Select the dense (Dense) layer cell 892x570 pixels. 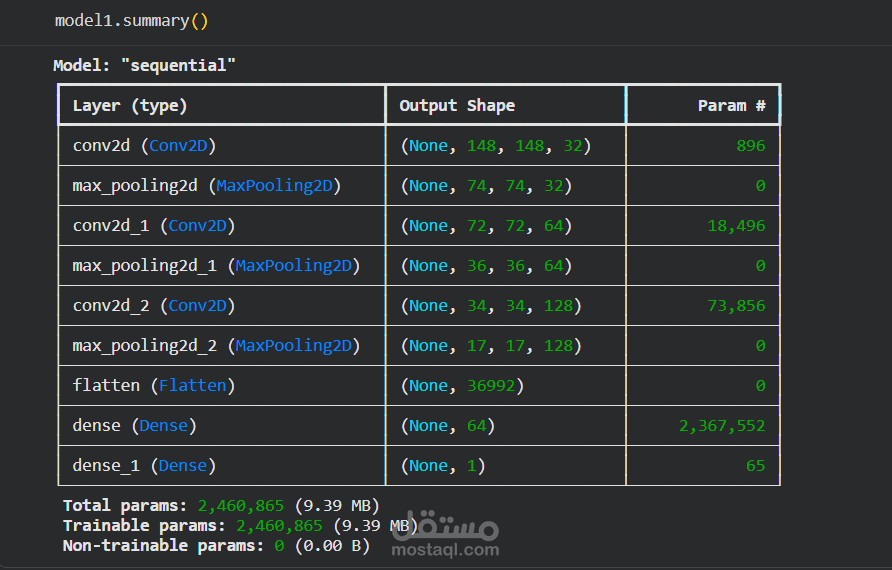pos(134,426)
